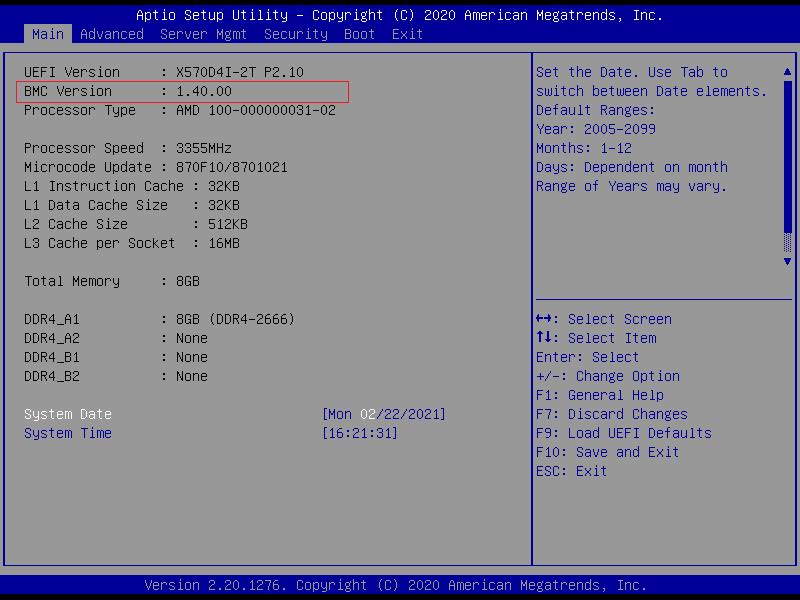800x600 pixels.
Task: Click Processor Speed value 3355MHz
Action: pyautogui.click(x=204, y=148)
